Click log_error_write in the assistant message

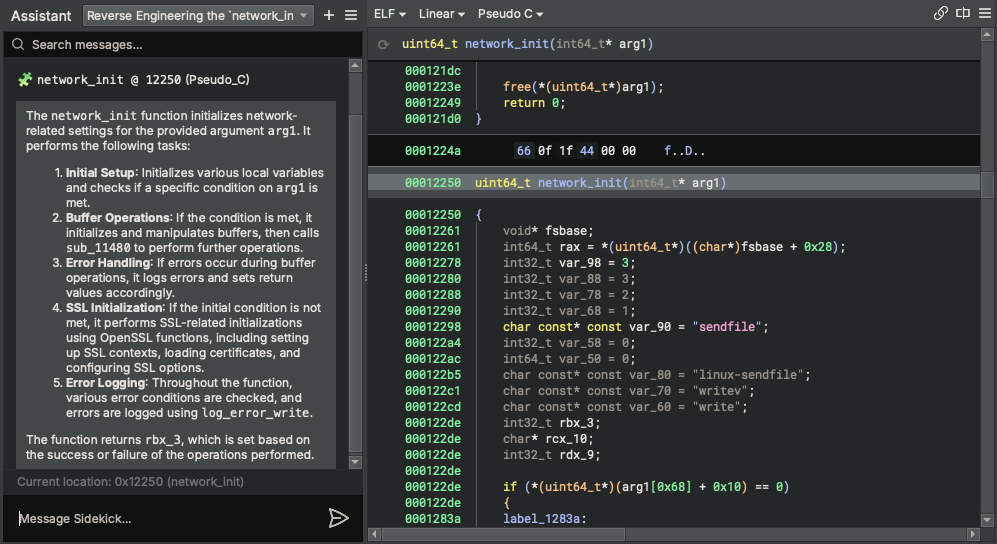[x=256, y=413]
